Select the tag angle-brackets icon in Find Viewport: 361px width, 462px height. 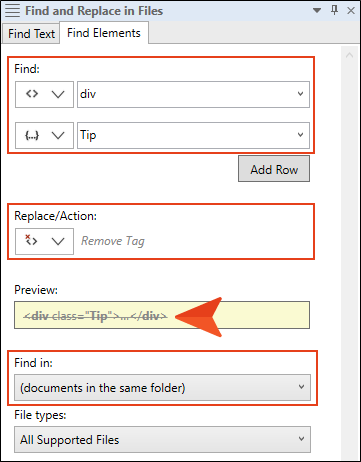32,94
